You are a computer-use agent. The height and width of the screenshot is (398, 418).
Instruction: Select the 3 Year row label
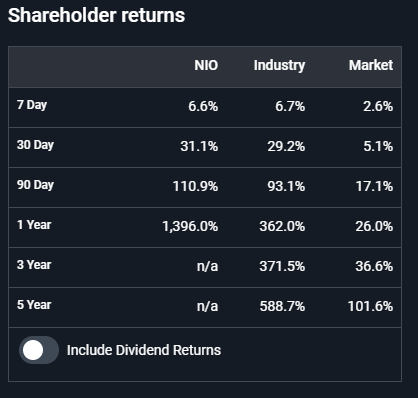[x=34, y=265]
